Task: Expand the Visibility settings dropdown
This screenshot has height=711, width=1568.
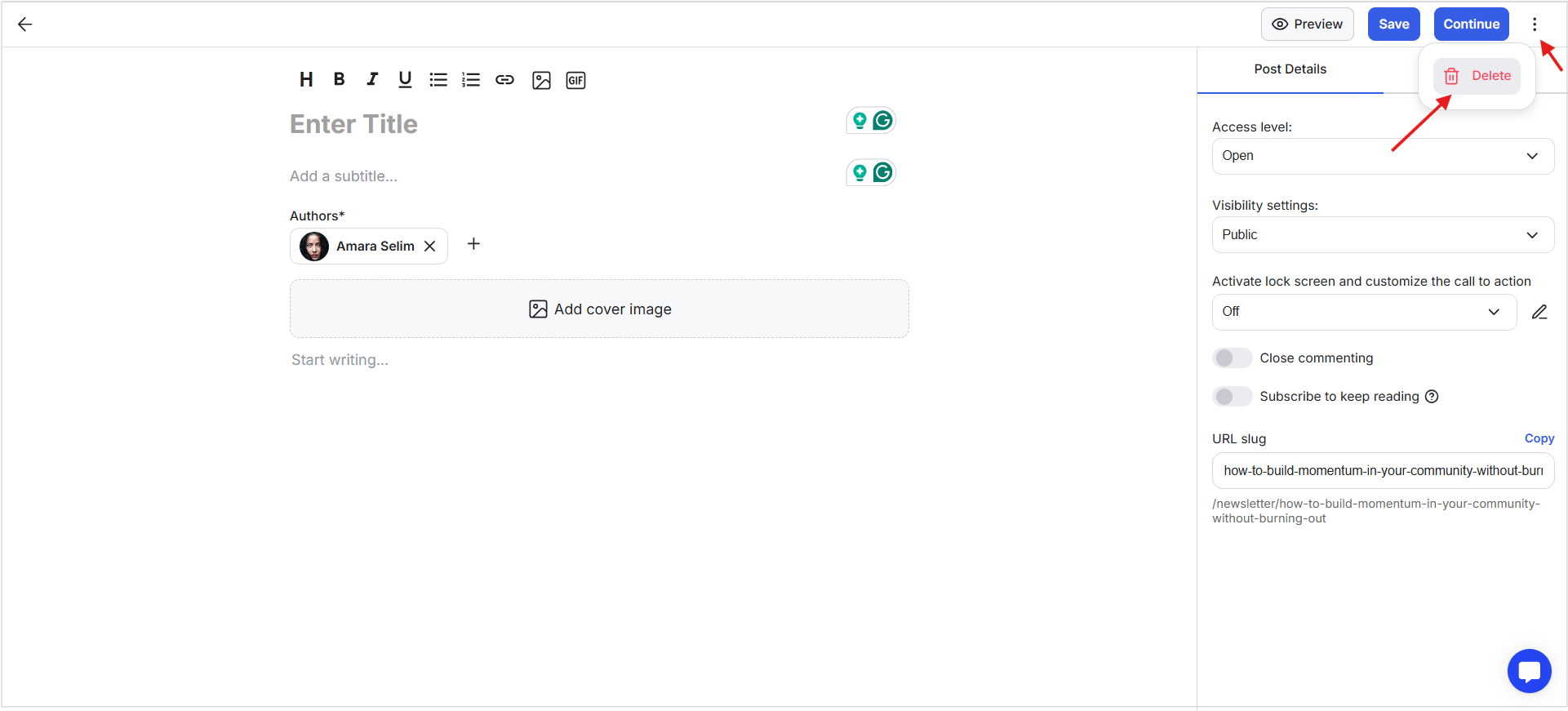Action: click(1383, 234)
